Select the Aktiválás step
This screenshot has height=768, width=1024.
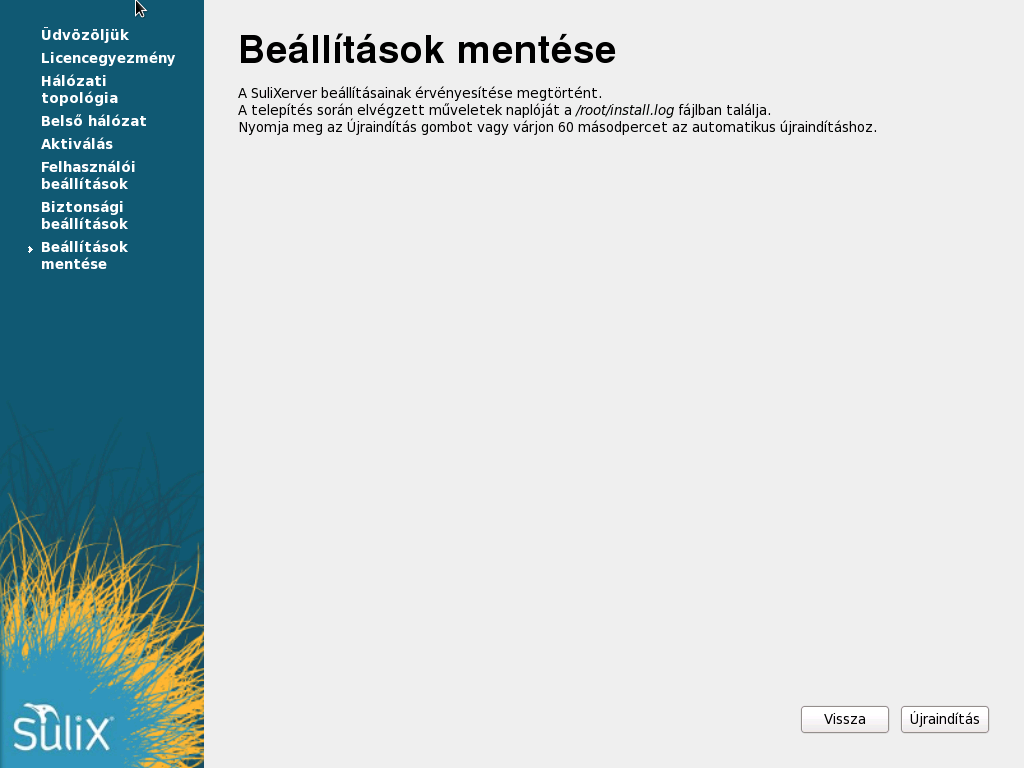coord(76,144)
